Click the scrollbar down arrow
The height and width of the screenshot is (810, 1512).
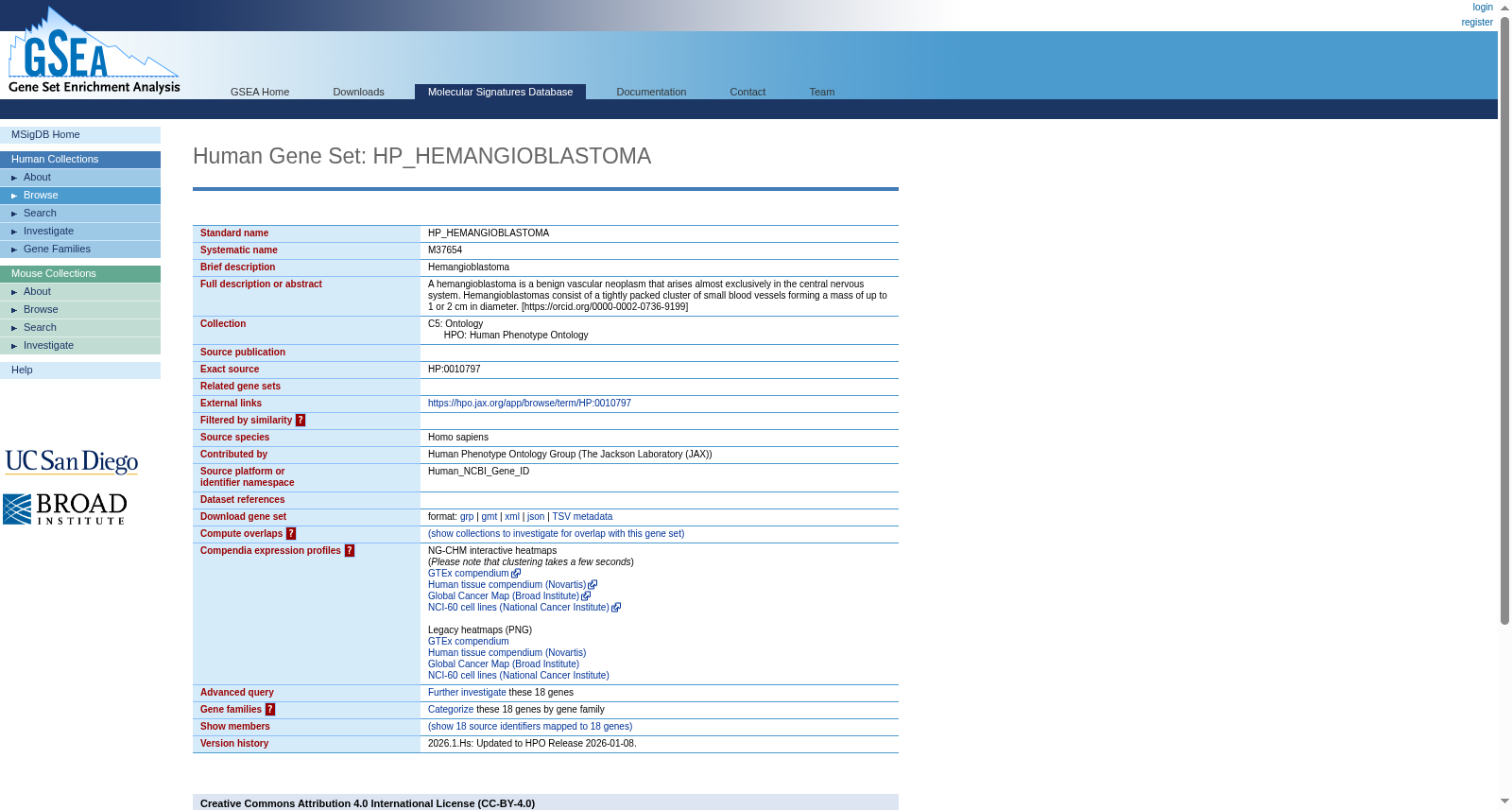tap(1505, 801)
